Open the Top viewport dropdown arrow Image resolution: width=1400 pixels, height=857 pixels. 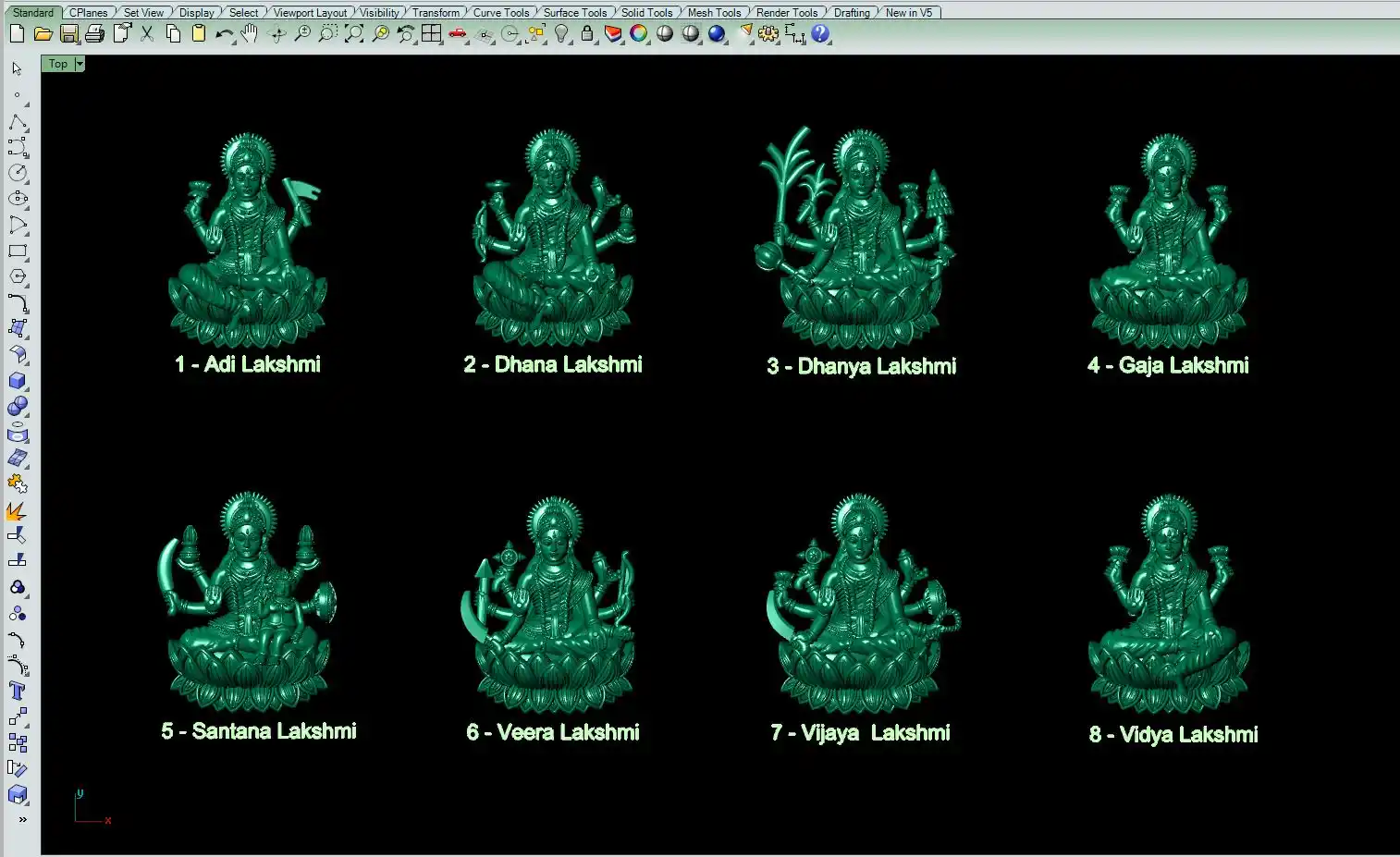pos(80,64)
